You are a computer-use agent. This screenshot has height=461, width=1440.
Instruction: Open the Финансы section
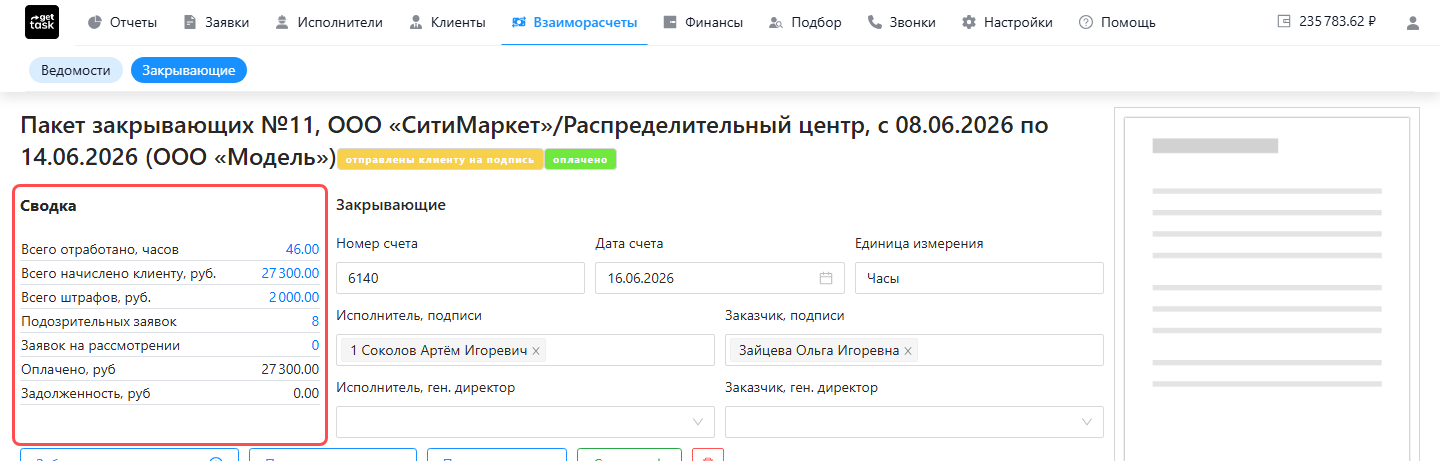click(x=703, y=22)
